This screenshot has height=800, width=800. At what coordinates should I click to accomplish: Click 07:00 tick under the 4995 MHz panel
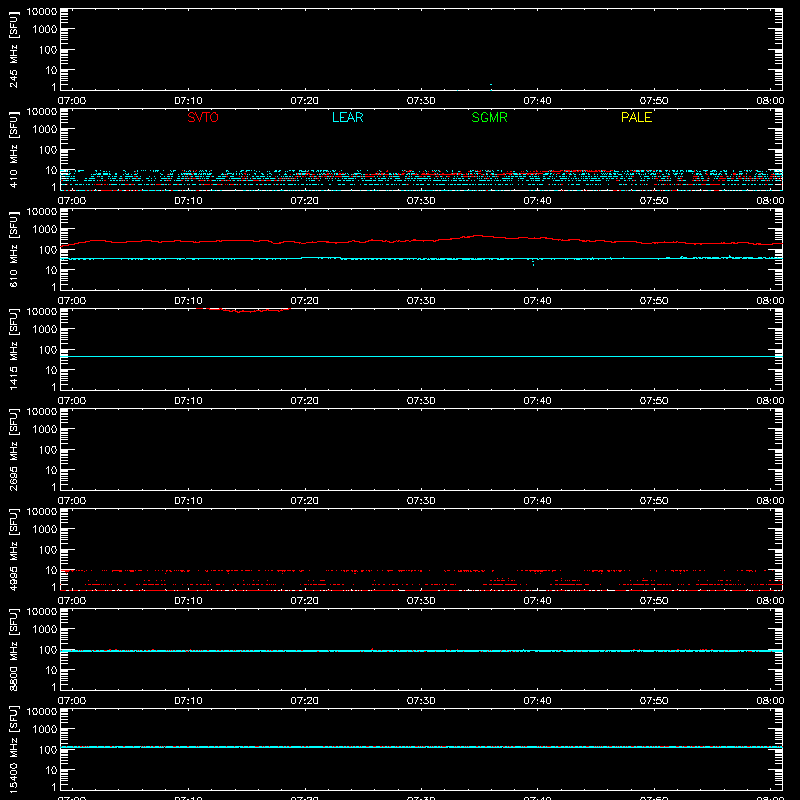pos(72,601)
